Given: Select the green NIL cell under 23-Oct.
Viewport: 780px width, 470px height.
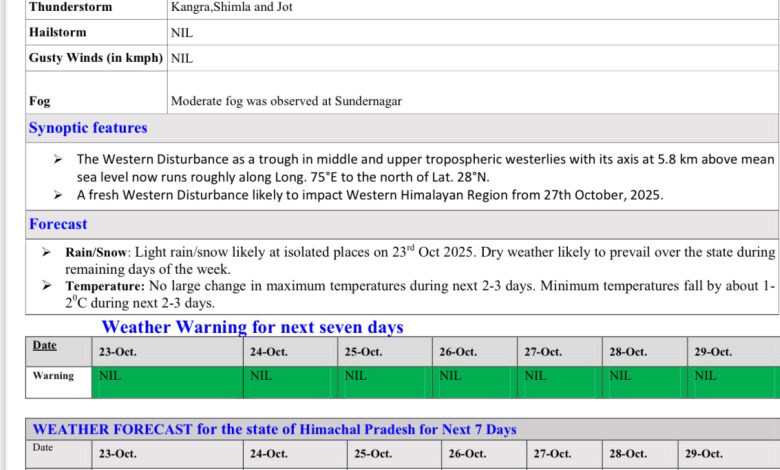Looking at the screenshot, I should [x=167, y=382].
